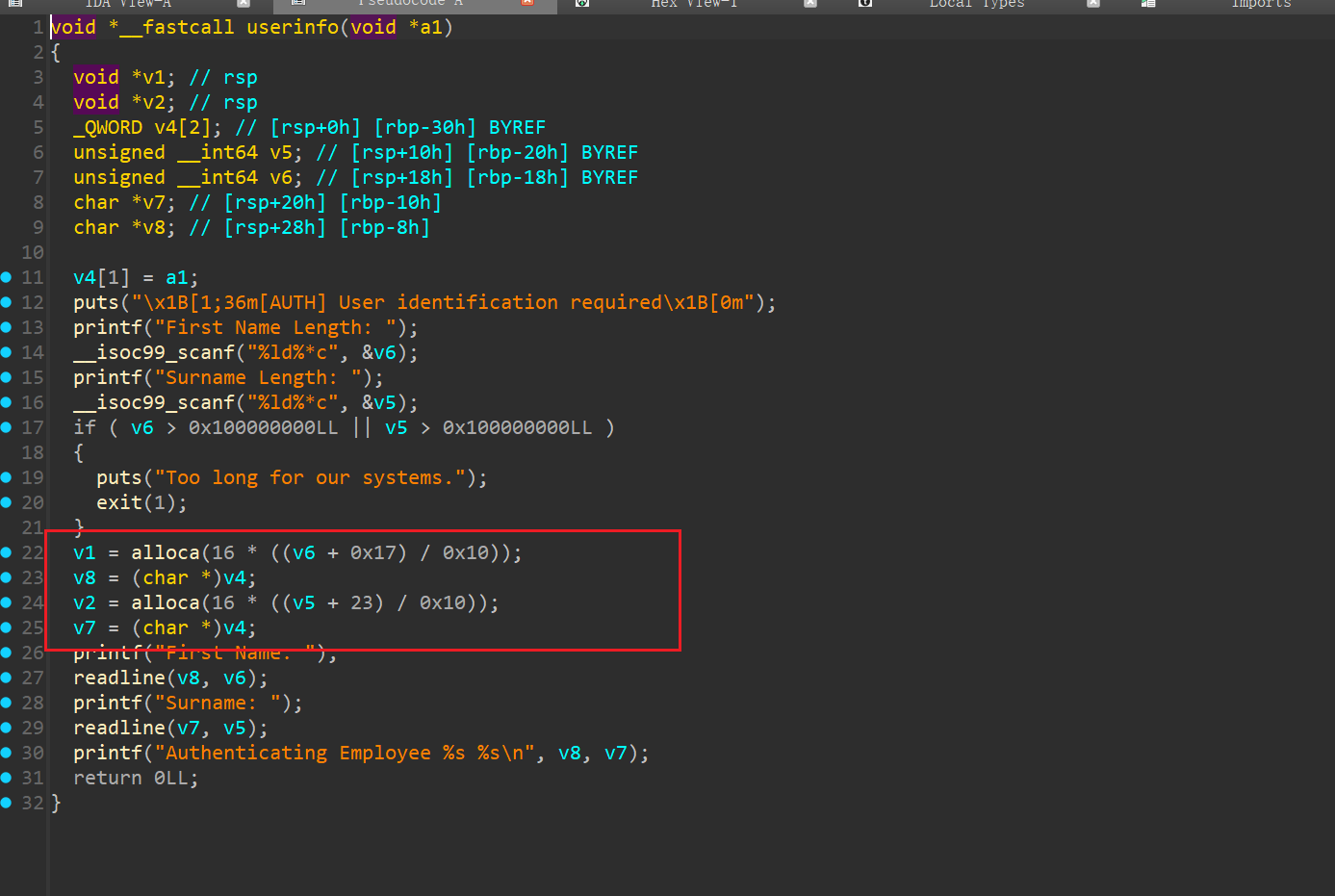Click &v6 argument in first scanf call
Image resolution: width=1335 pixels, height=896 pixels.
379,352
